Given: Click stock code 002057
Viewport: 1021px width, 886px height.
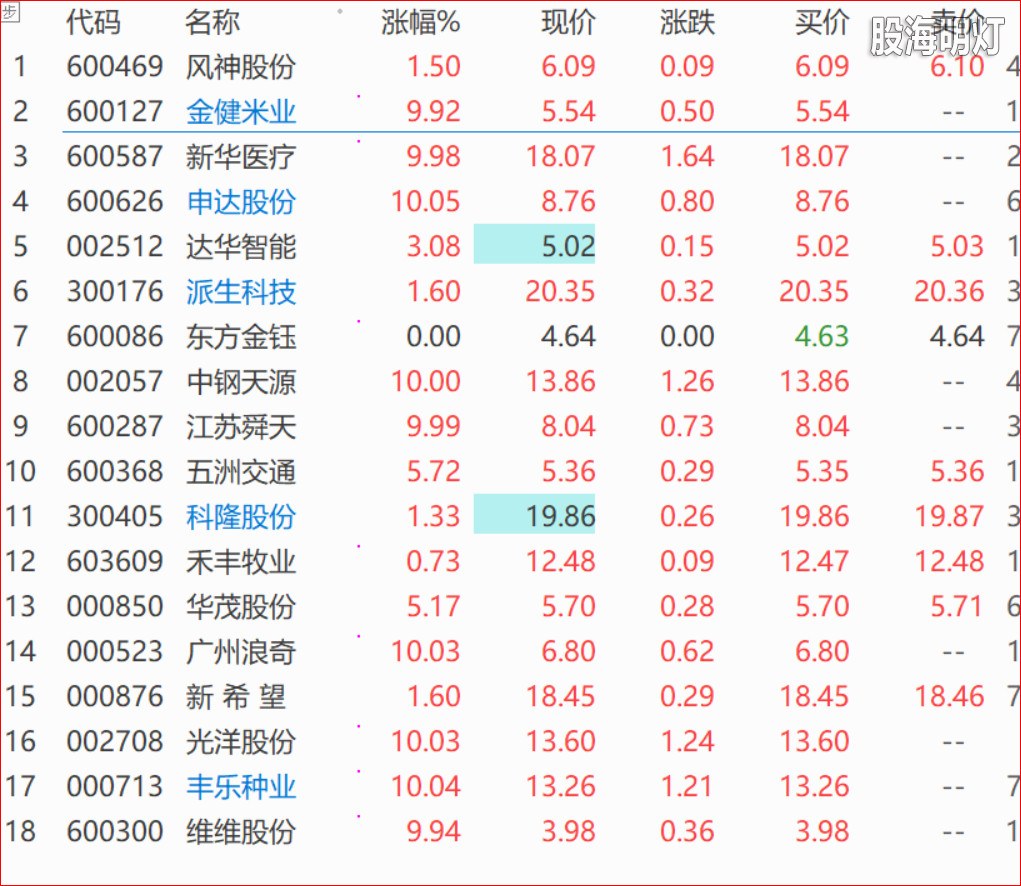Looking at the screenshot, I should pos(115,381).
